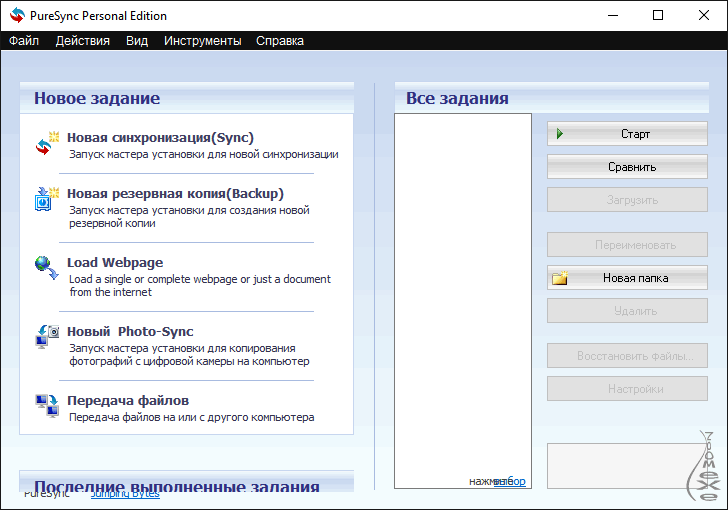Click the Сравнить button

(627, 167)
